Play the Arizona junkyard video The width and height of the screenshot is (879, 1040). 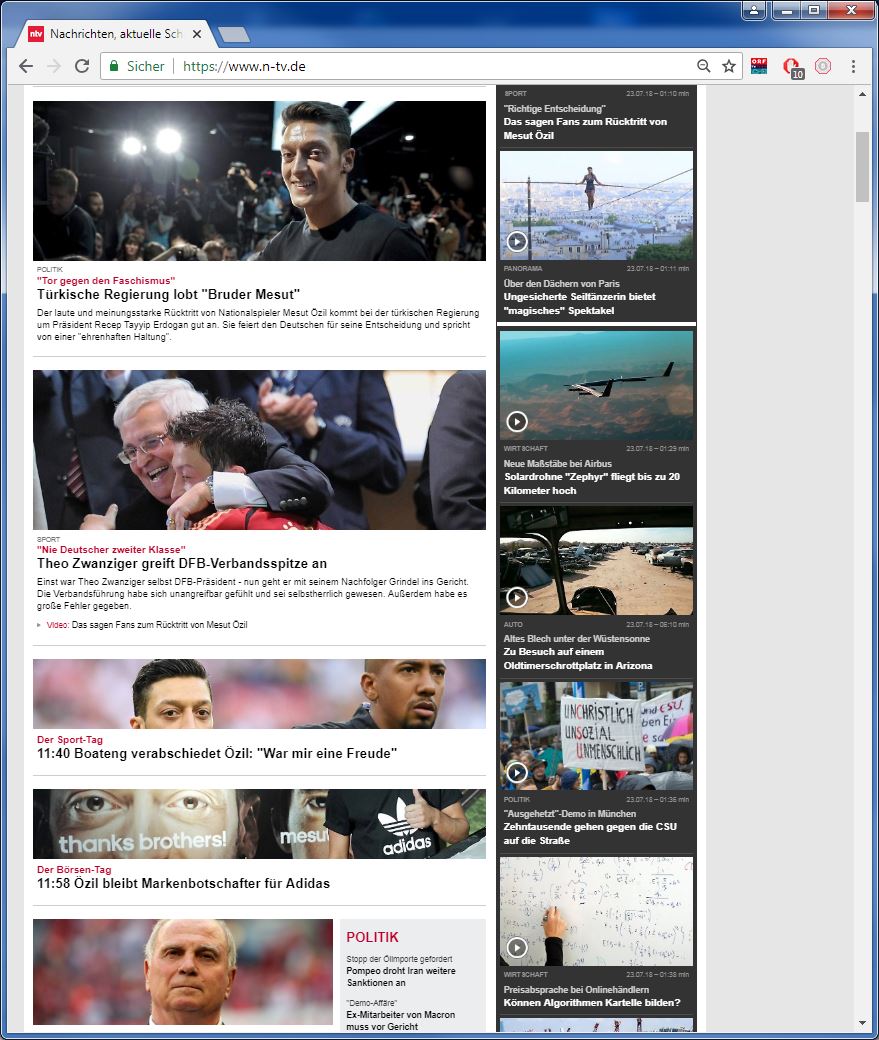click(x=517, y=597)
